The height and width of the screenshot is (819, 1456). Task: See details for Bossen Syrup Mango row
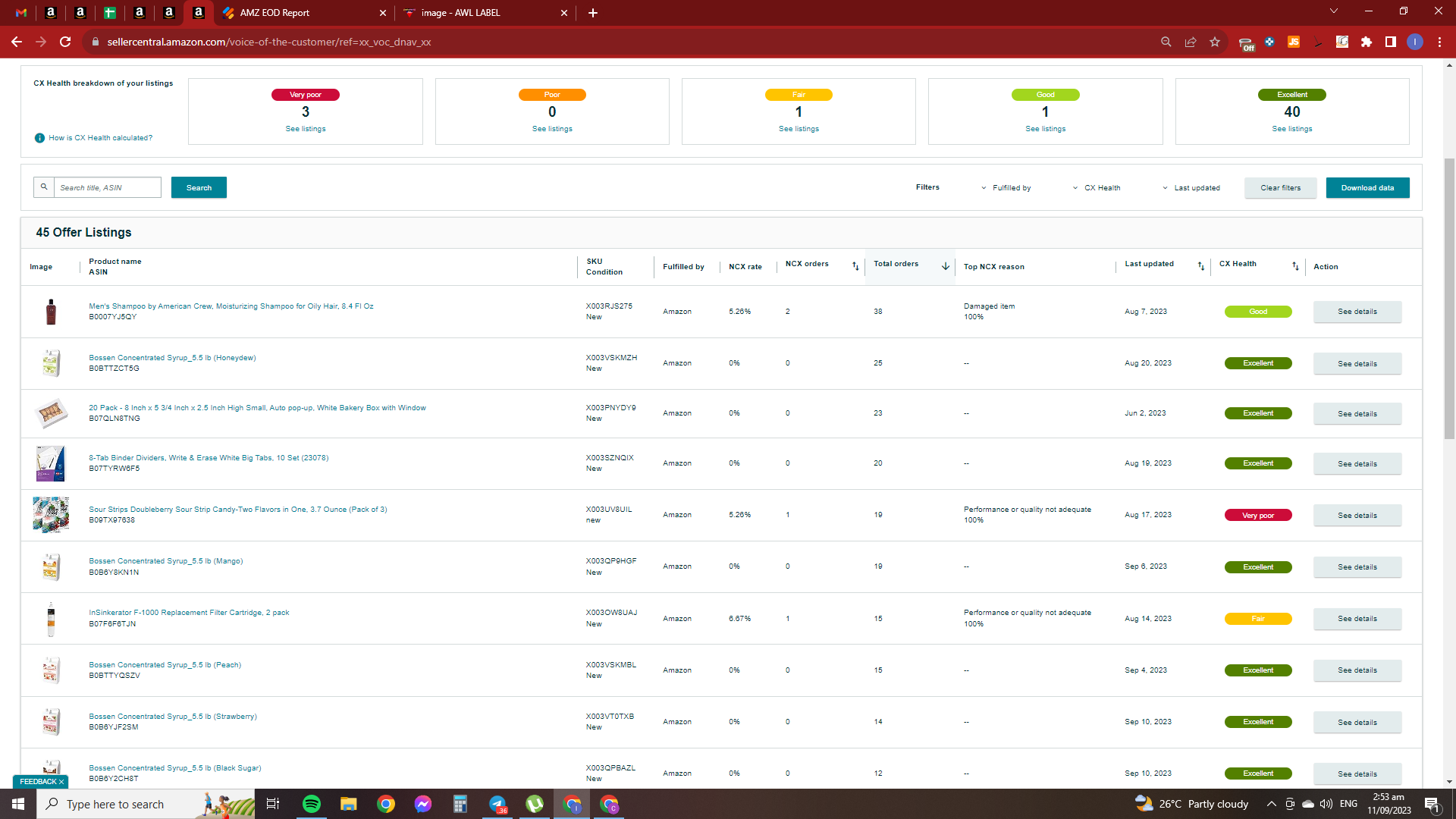[1357, 567]
